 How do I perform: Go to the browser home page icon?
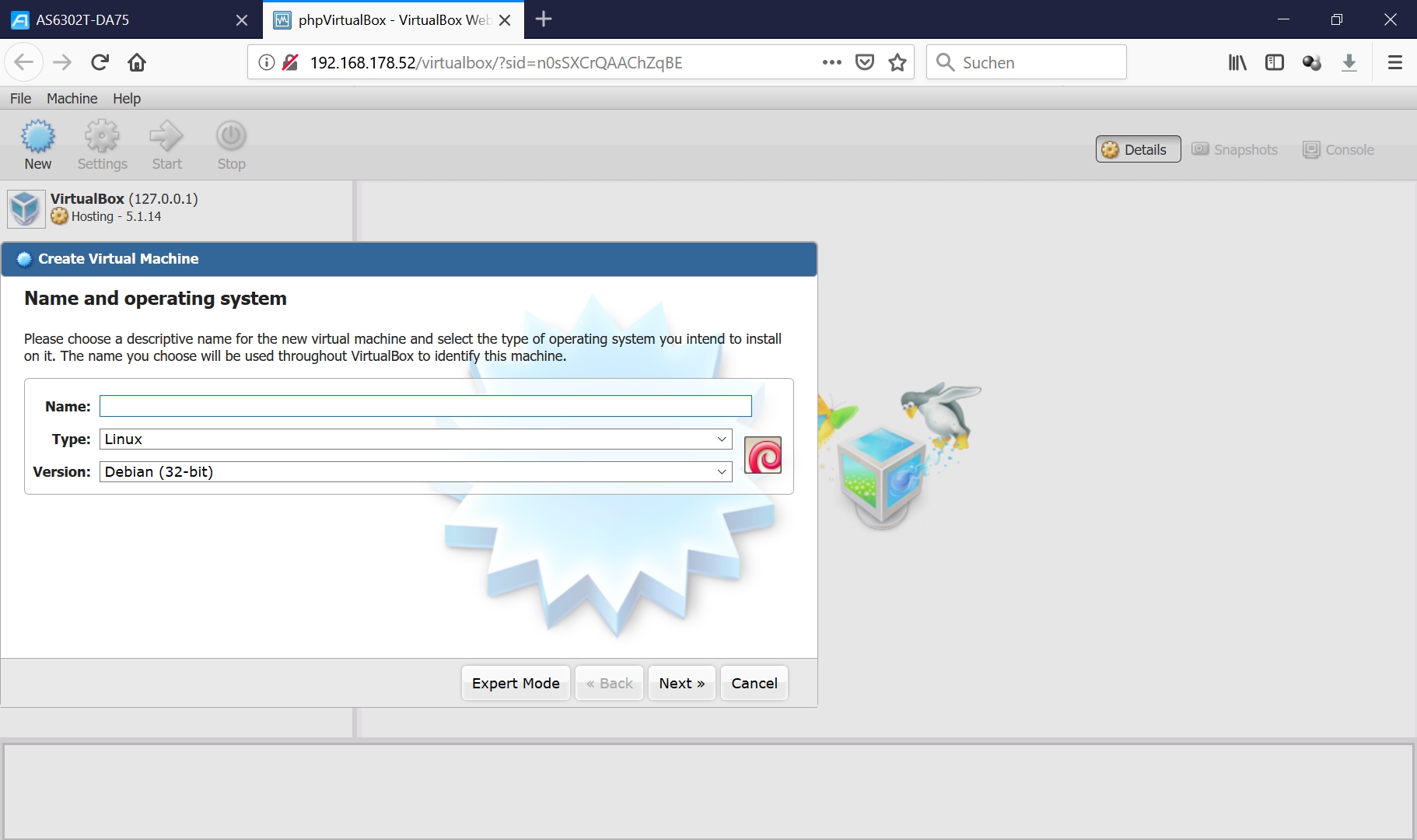pyautogui.click(x=137, y=62)
